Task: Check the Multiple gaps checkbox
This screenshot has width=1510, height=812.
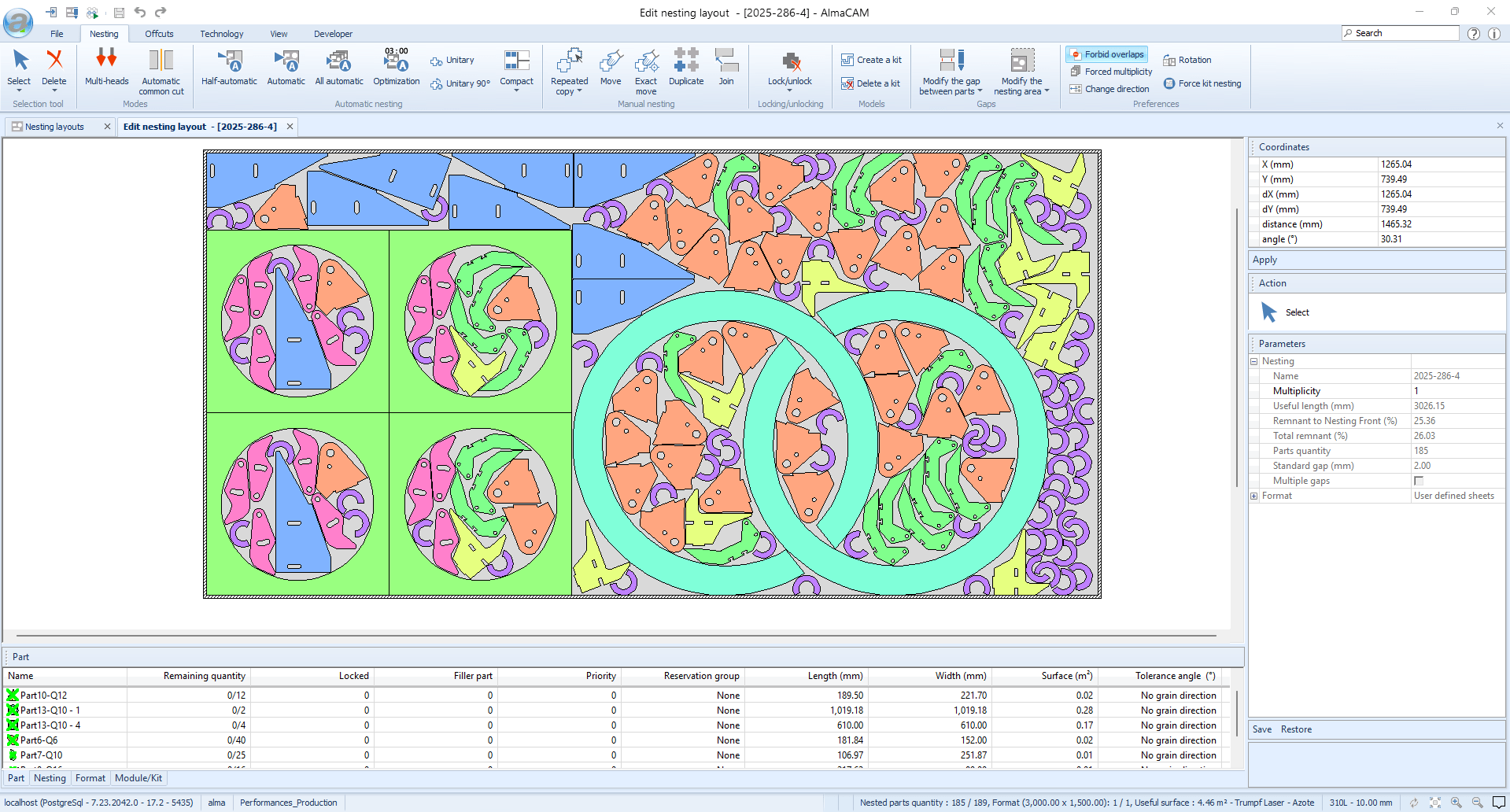Action: (x=1419, y=481)
